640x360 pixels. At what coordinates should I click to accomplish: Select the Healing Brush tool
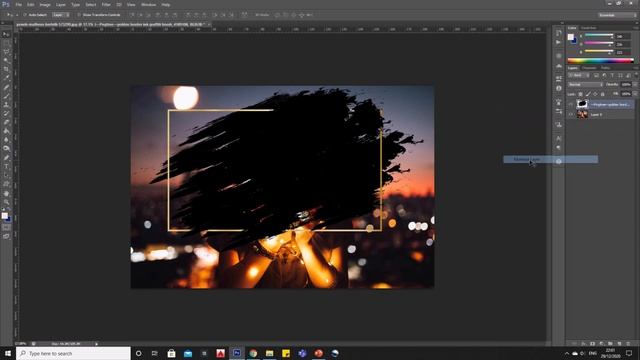(x=6, y=87)
